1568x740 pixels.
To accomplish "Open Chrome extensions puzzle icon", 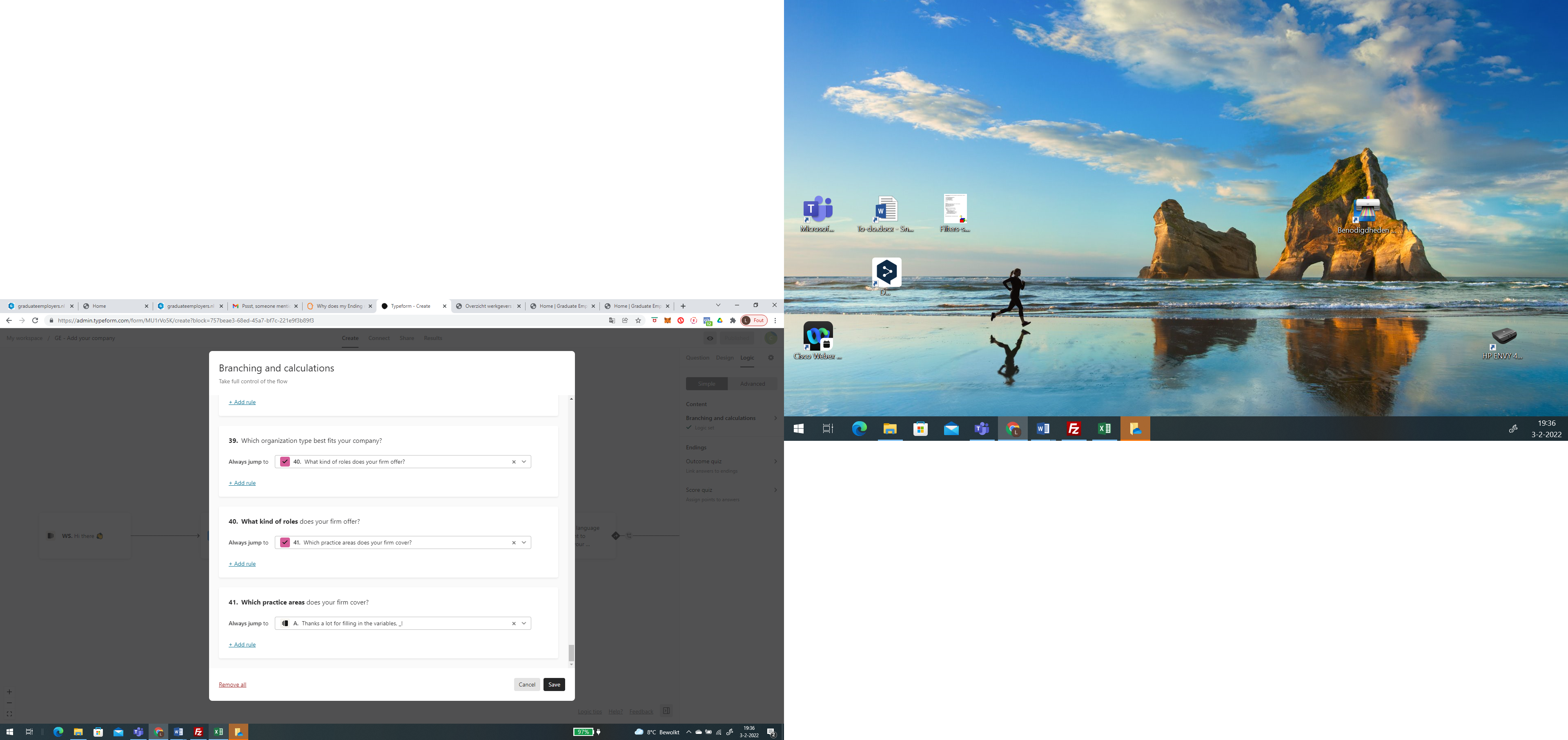I will tap(733, 321).
